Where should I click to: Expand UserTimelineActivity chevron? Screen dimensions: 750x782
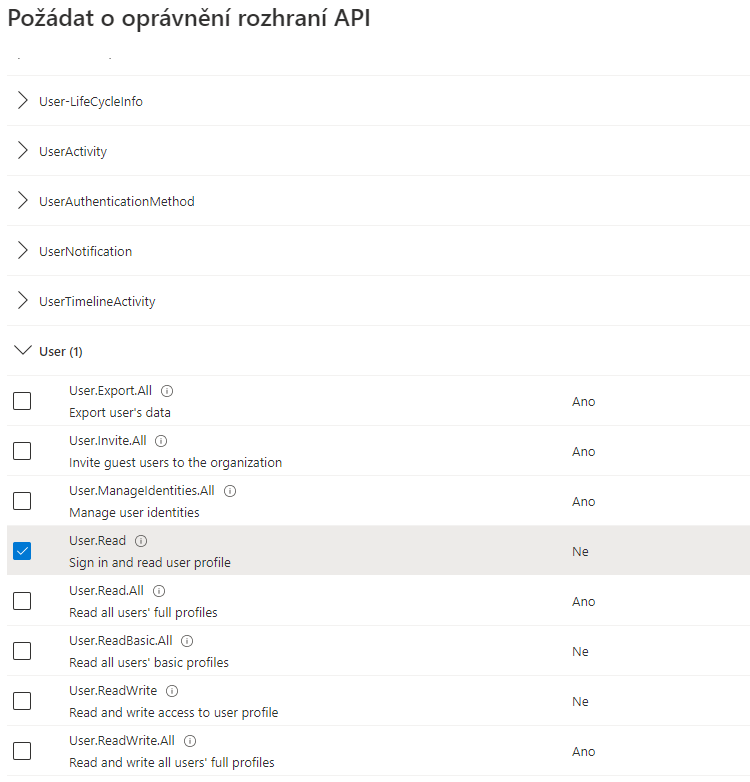(x=24, y=301)
